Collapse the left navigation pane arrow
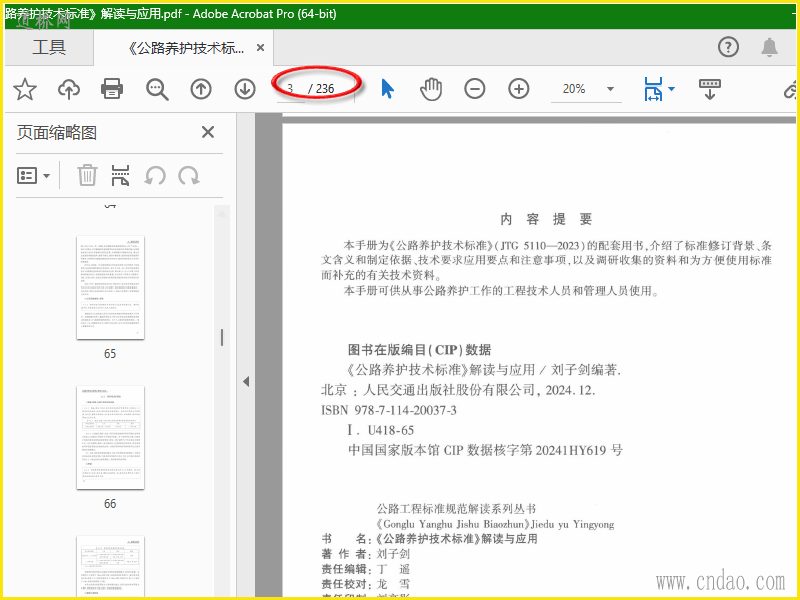Image resolution: width=800 pixels, height=600 pixels. 246,381
